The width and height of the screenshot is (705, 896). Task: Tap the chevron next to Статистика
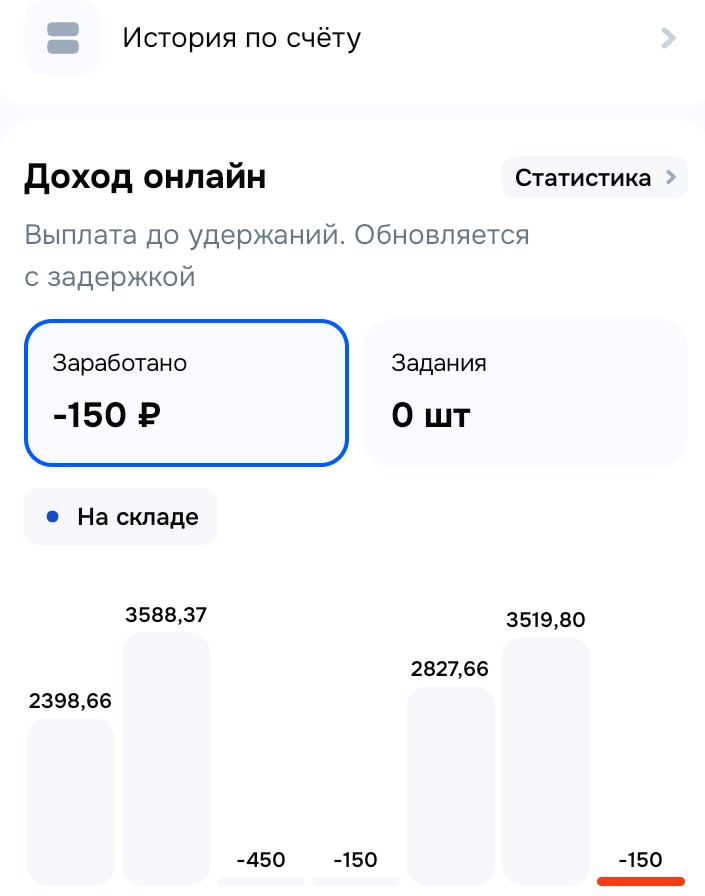[671, 178]
